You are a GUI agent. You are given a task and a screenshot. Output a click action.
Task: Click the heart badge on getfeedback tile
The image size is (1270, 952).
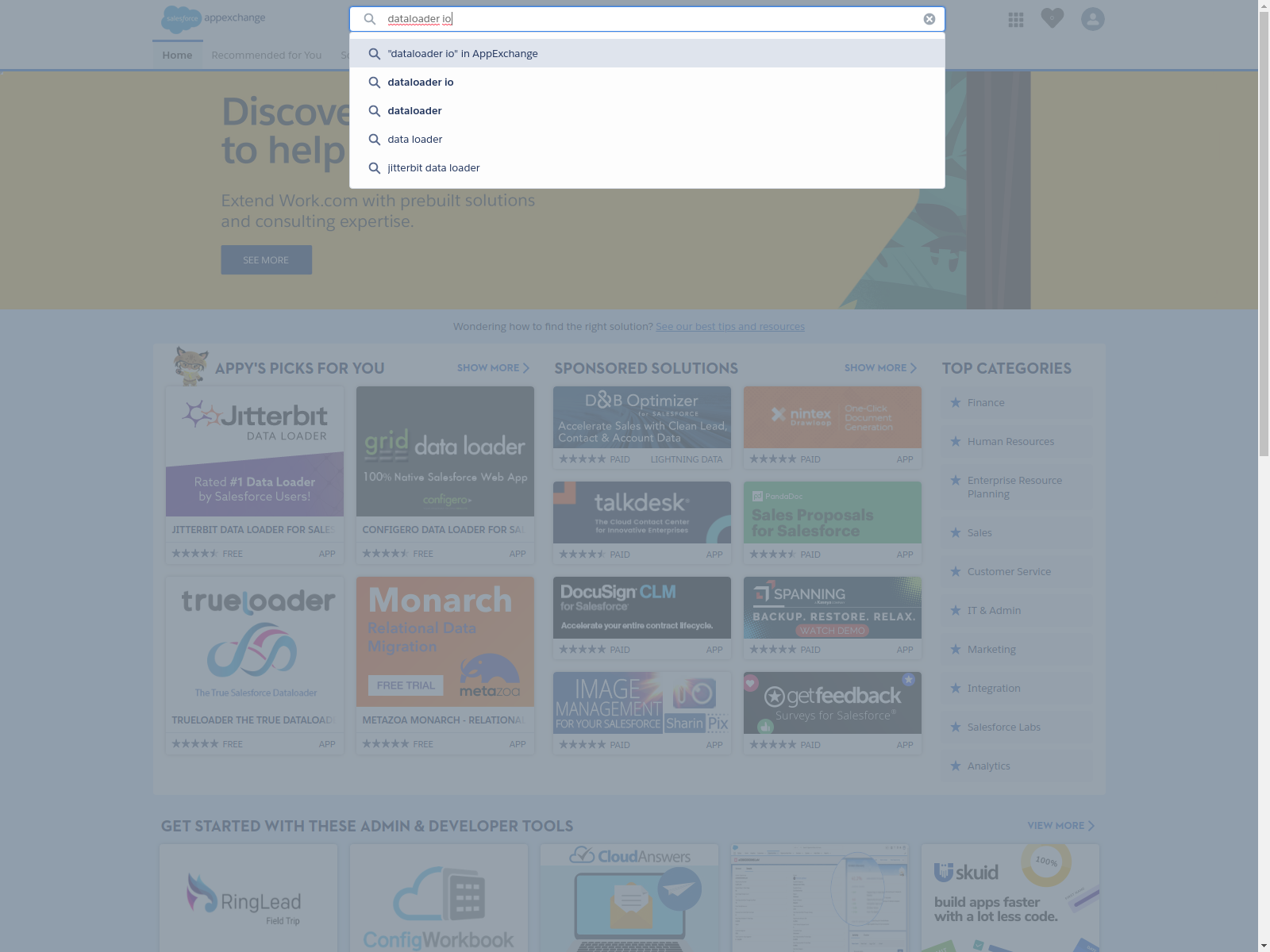click(x=751, y=682)
